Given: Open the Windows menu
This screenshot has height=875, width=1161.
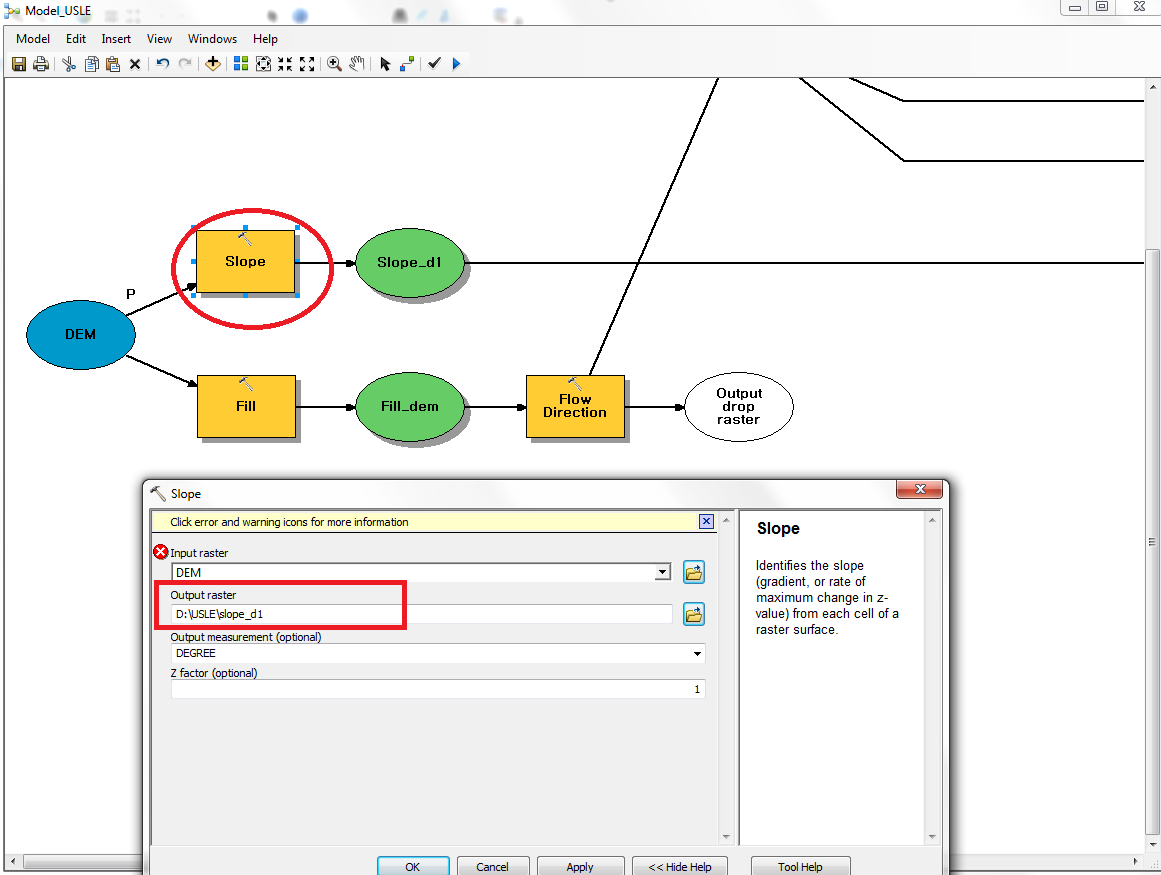Looking at the screenshot, I should click(x=213, y=39).
